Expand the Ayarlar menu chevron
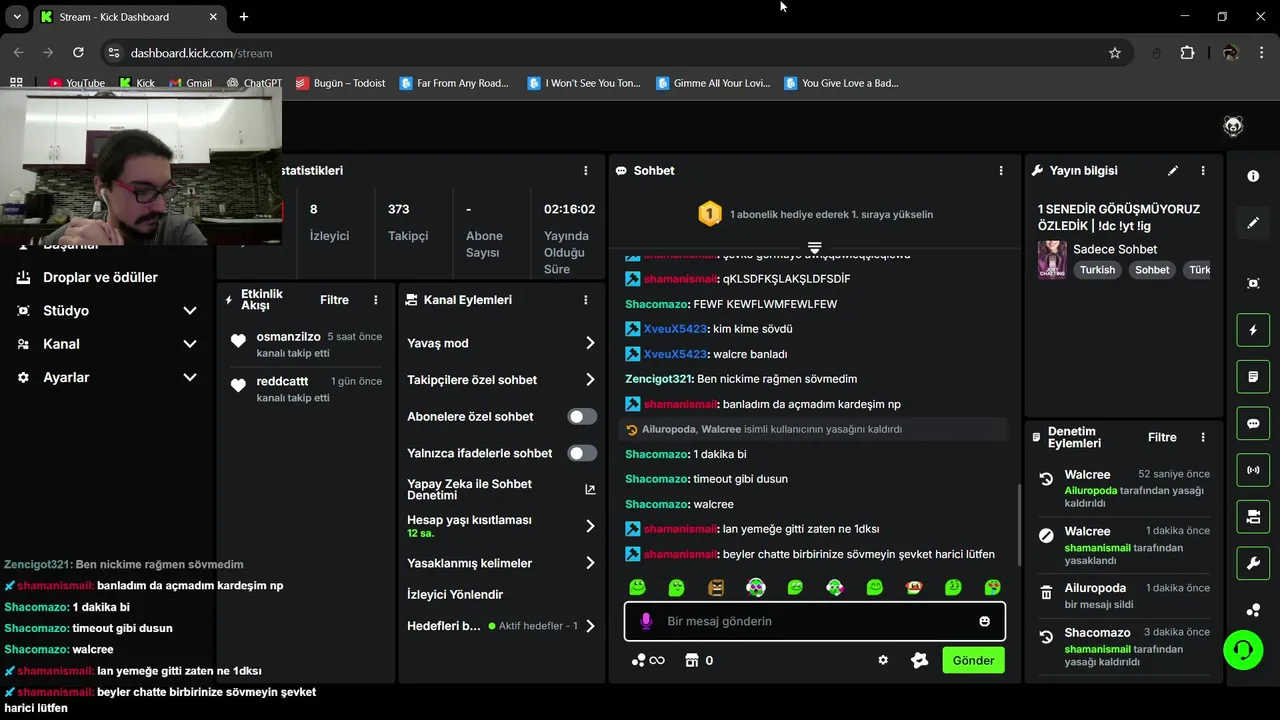The image size is (1280, 720). tap(190, 377)
